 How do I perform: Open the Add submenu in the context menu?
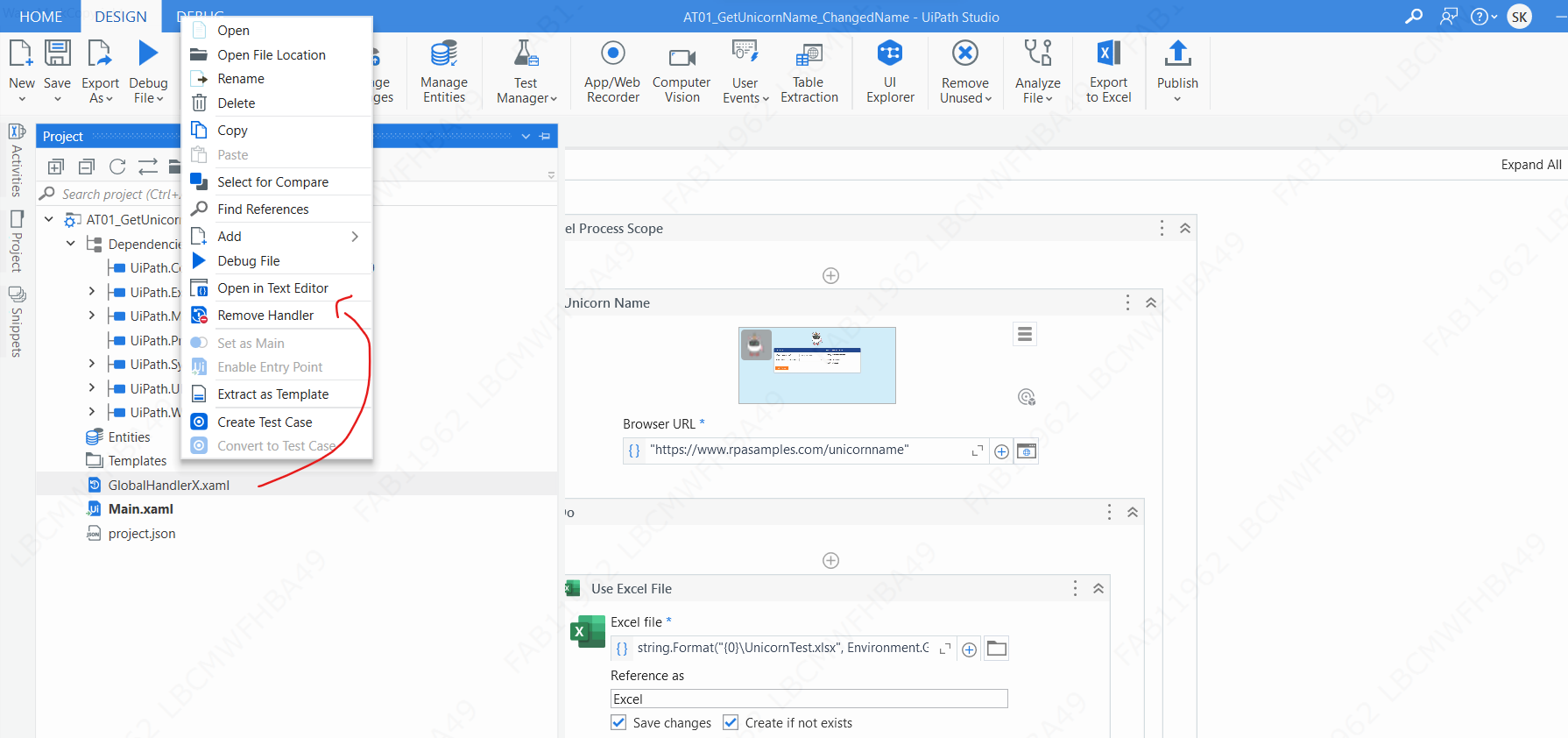tap(277, 237)
